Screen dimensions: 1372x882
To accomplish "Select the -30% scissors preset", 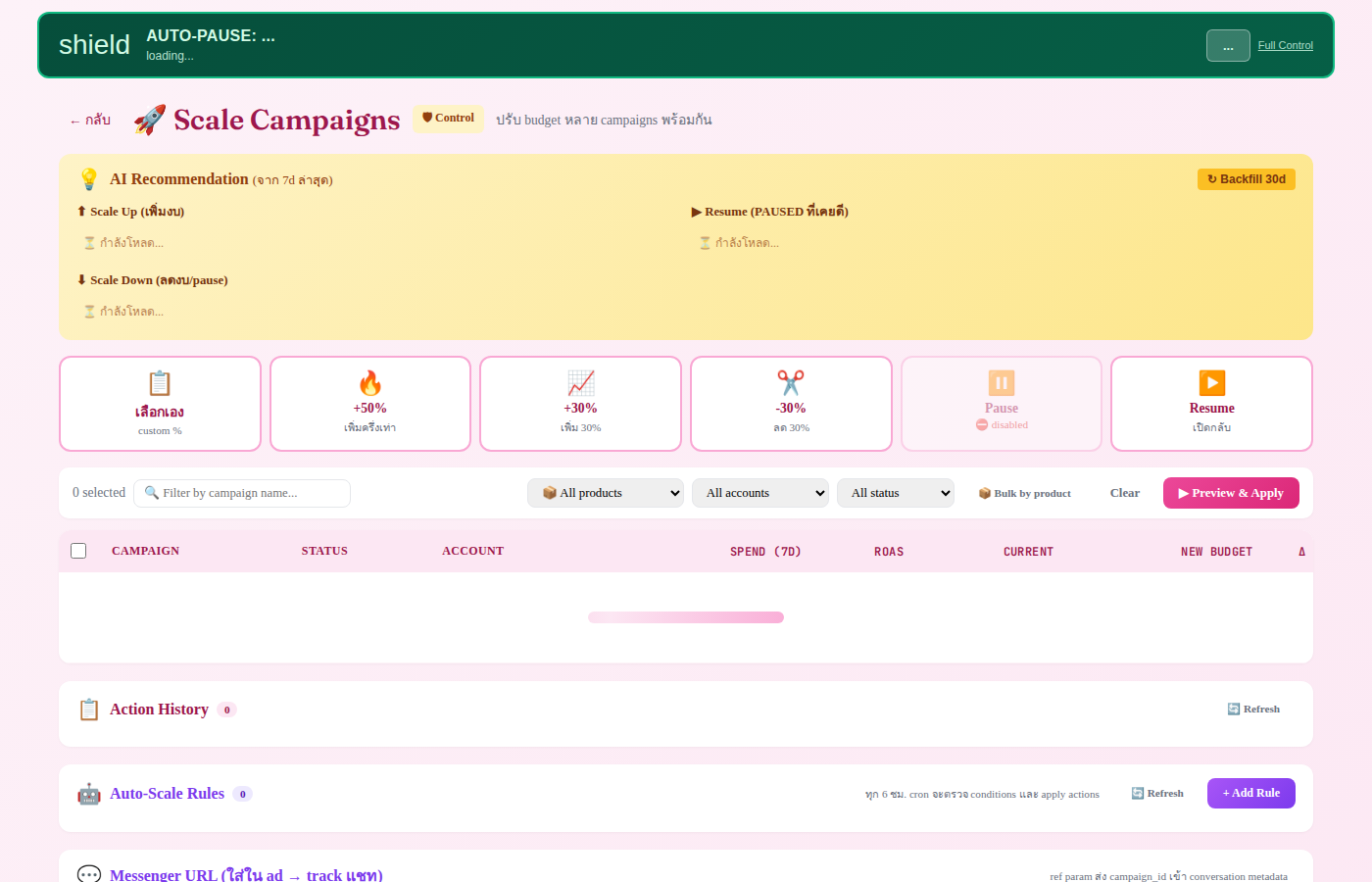I will [791, 404].
